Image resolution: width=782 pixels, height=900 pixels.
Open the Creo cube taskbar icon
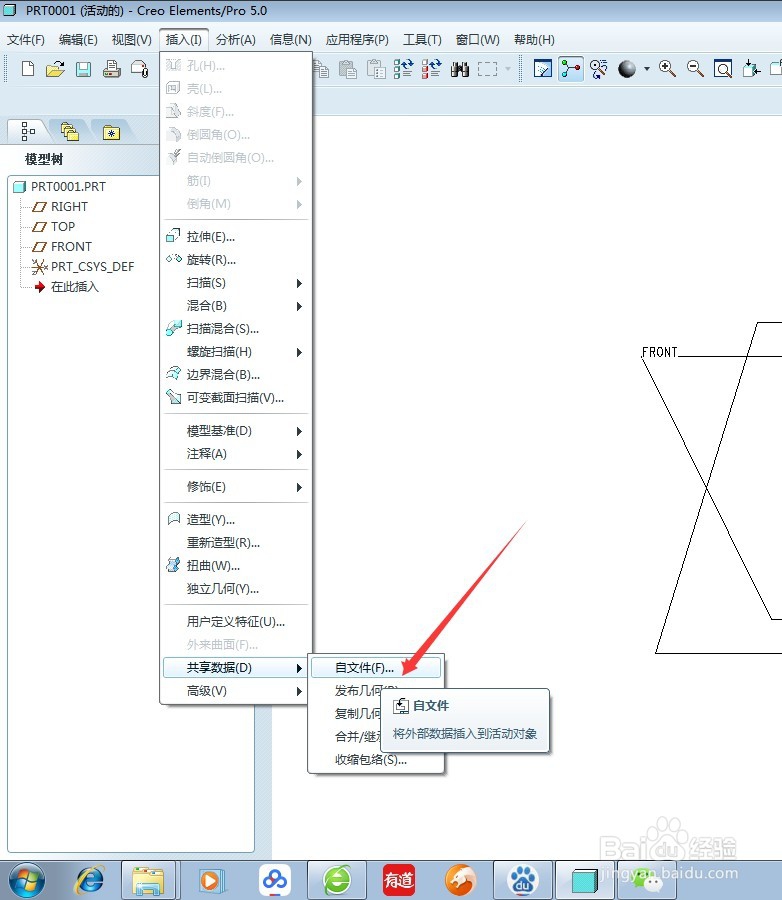[x=584, y=881]
